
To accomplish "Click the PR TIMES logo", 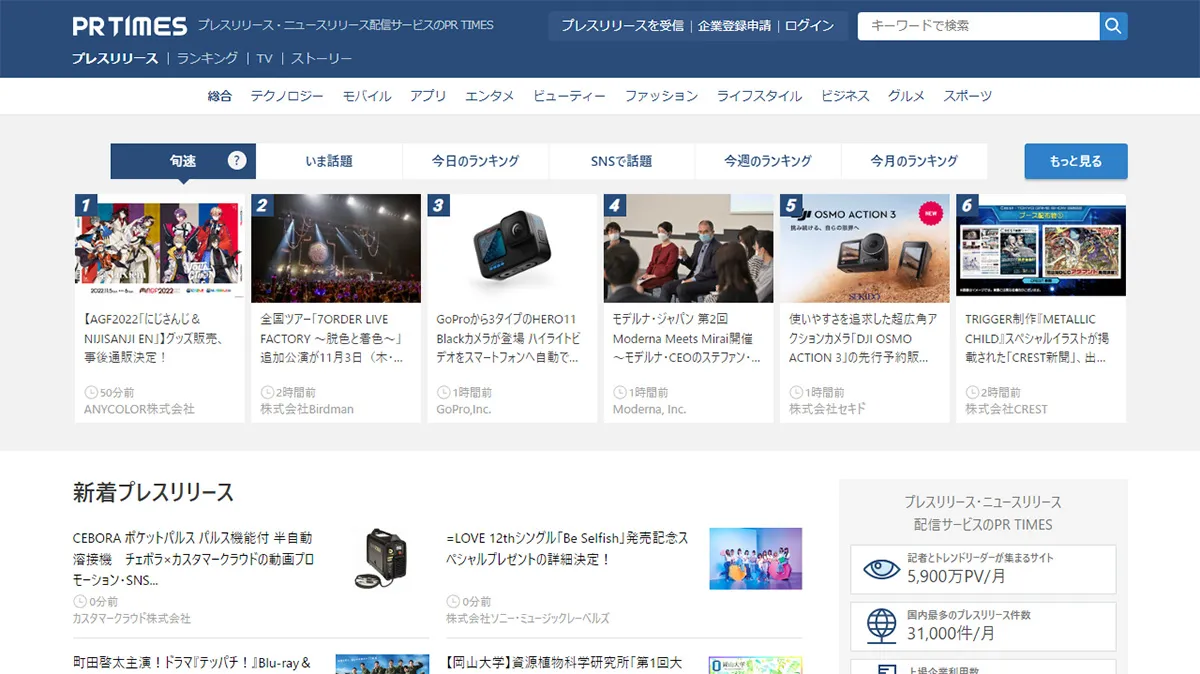I will pos(130,26).
